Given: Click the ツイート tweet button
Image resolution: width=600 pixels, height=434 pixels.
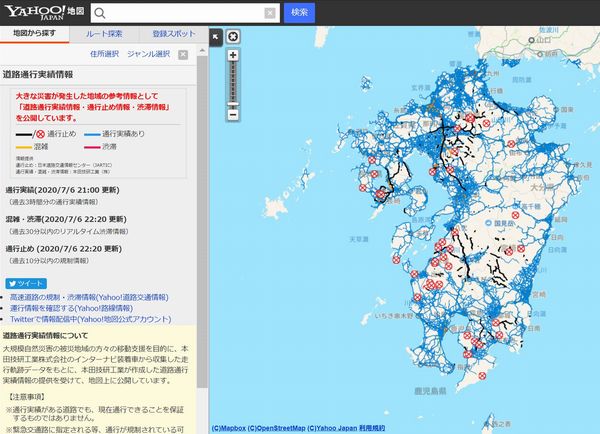Looking at the screenshot, I should coord(26,284).
